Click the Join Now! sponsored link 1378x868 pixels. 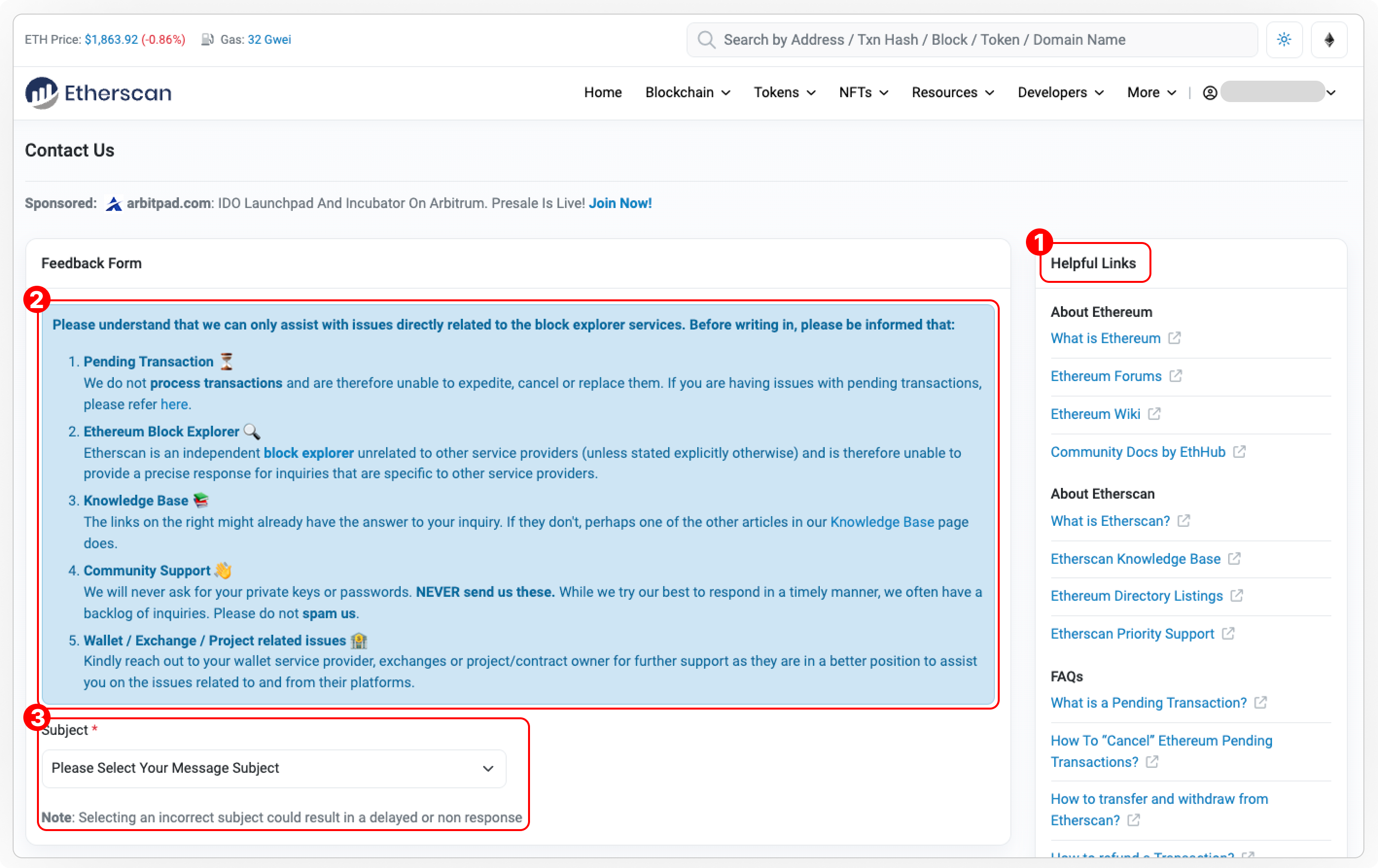620,203
